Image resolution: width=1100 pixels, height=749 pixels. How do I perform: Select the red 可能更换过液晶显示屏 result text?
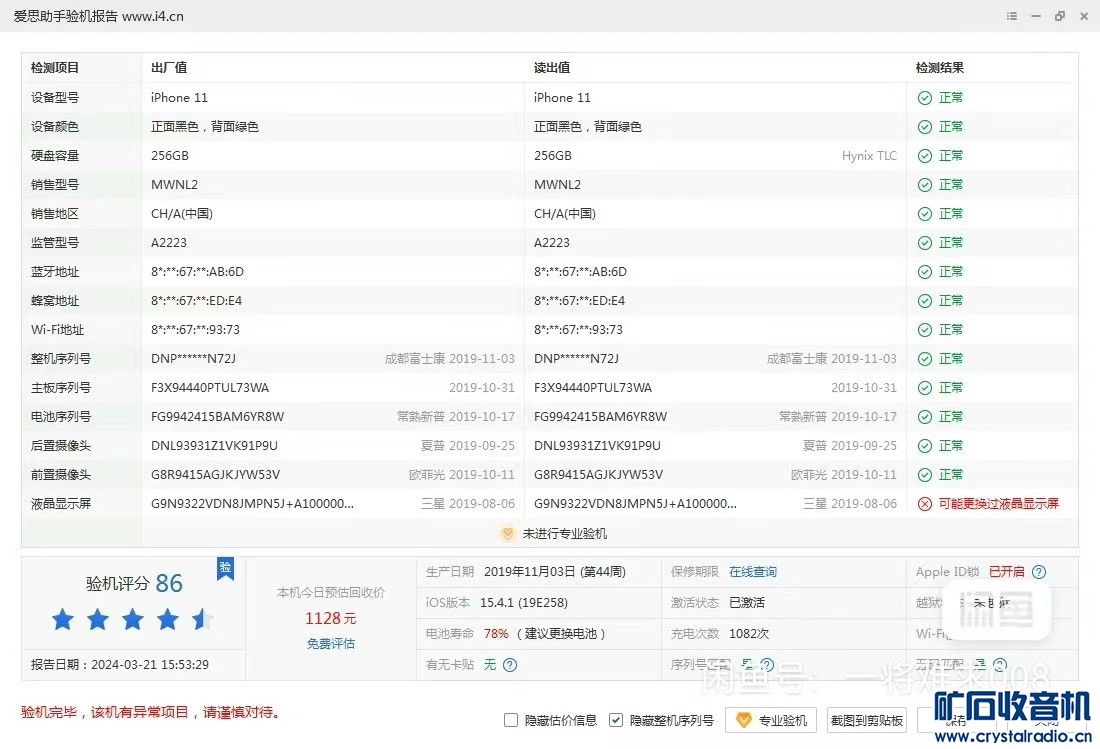tap(999, 504)
